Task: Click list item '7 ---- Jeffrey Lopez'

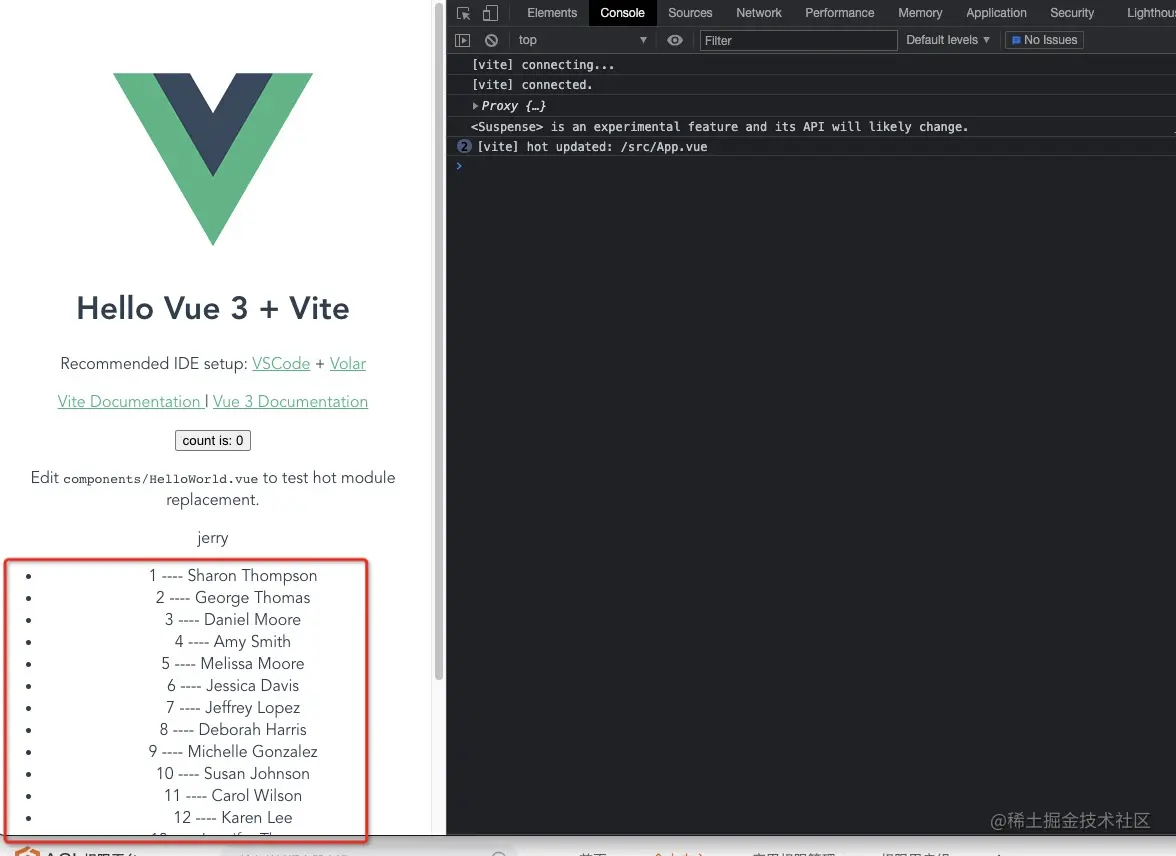Action: [x=232, y=707]
